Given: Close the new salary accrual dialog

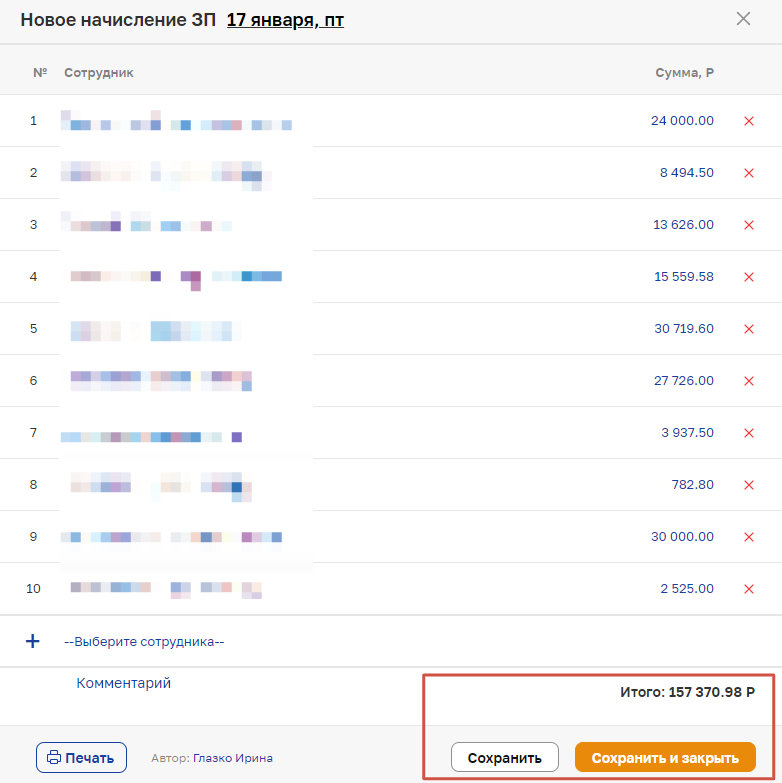Looking at the screenshot, I should (x=743, y=19).
